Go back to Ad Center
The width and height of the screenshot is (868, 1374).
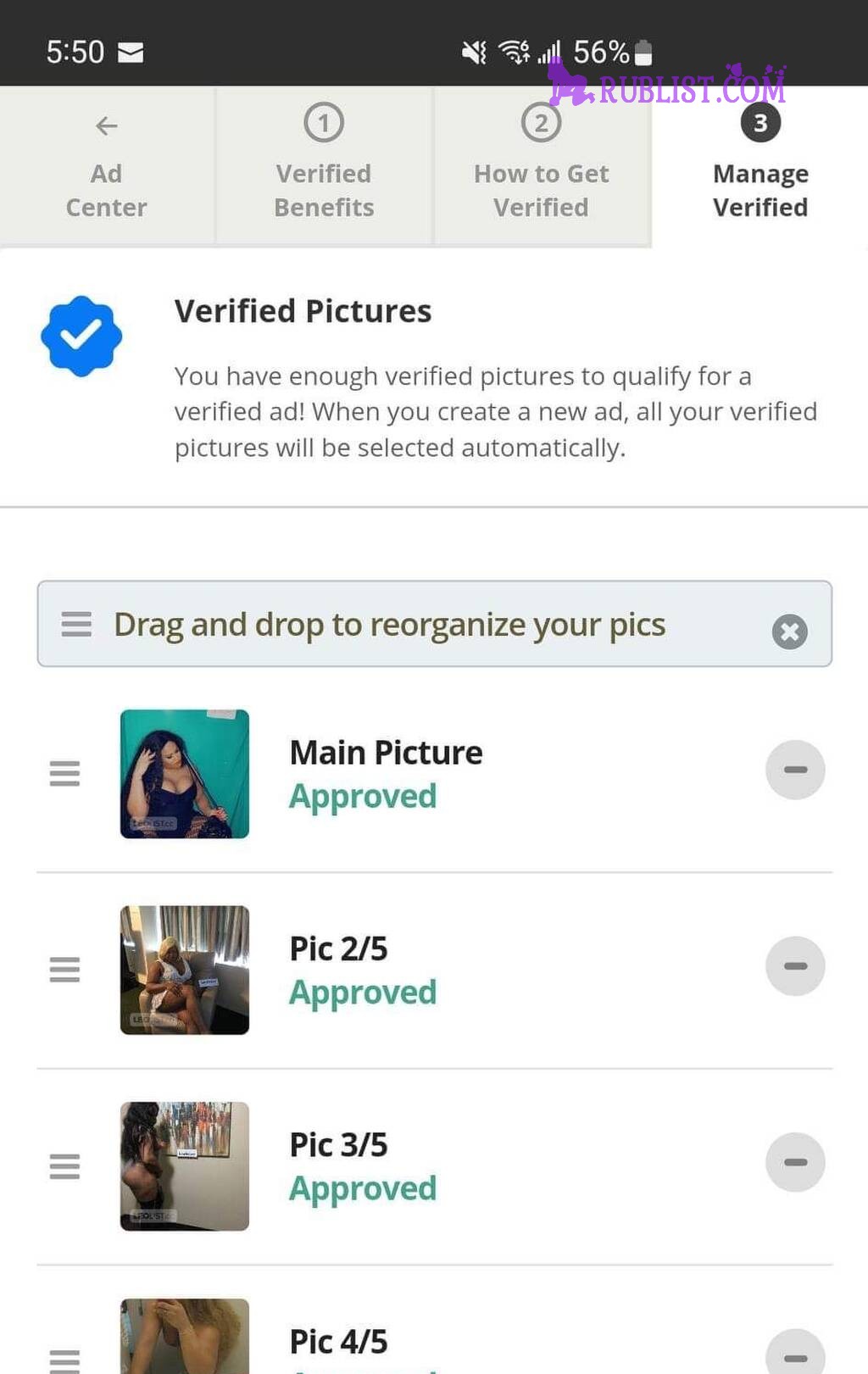[107, 166]
